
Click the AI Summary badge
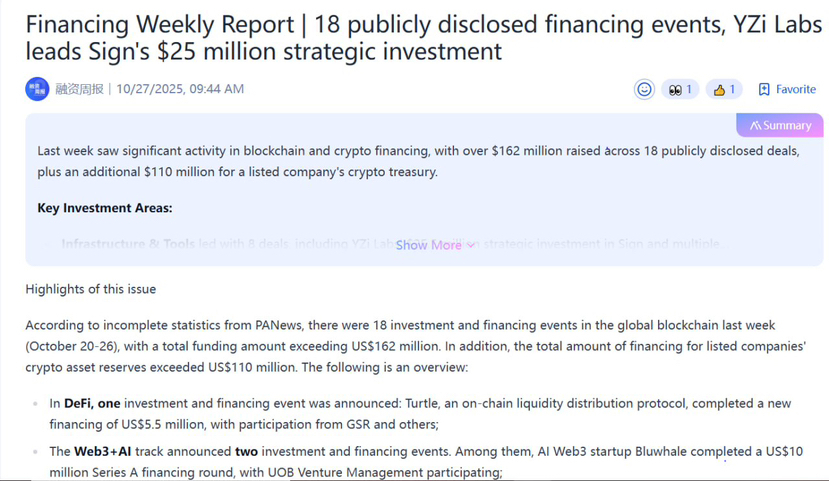tap(780, 125)
